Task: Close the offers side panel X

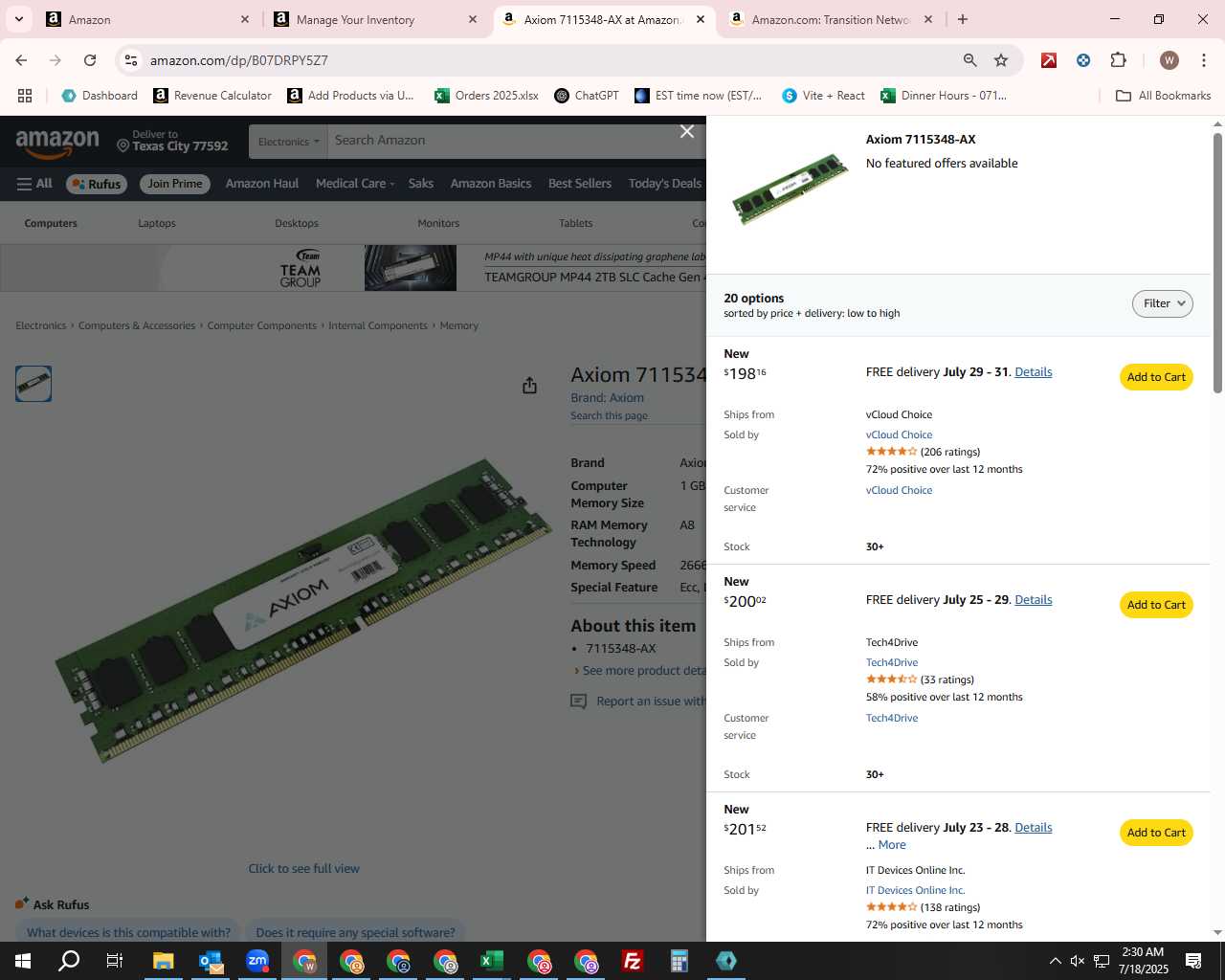Action: (x=687, y=131)
